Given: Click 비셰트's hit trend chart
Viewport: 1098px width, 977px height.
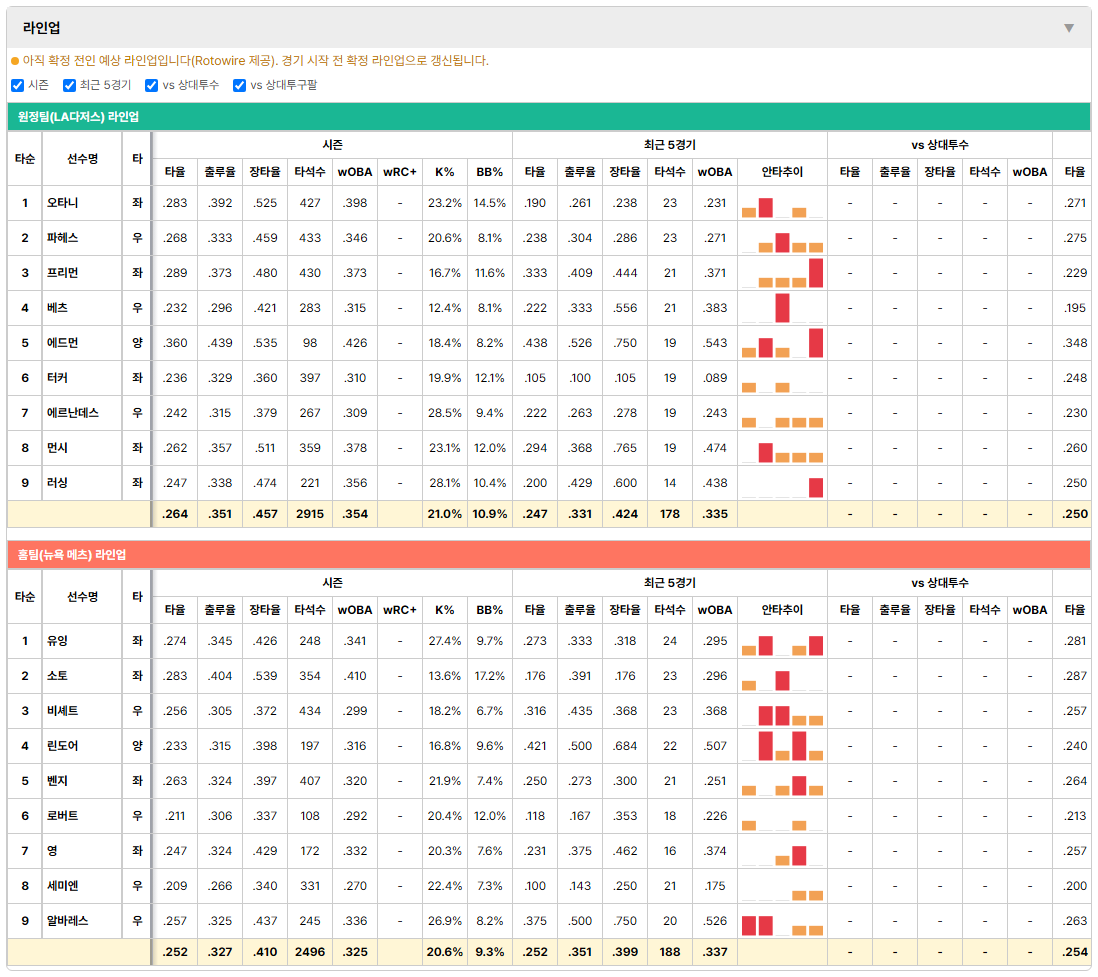Looking at the screenshot, I should (782, 711).
